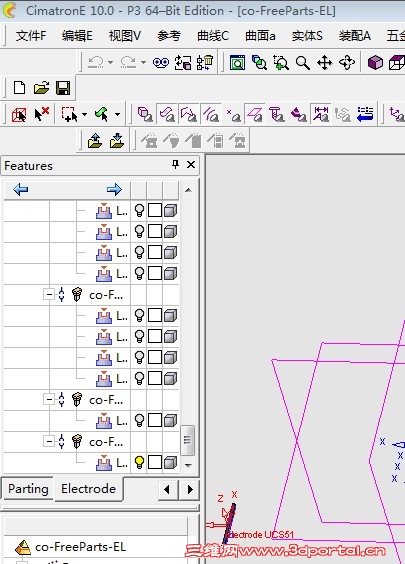Select the plain magnifier zoom tool
The image size is (405, 564).
303,63
